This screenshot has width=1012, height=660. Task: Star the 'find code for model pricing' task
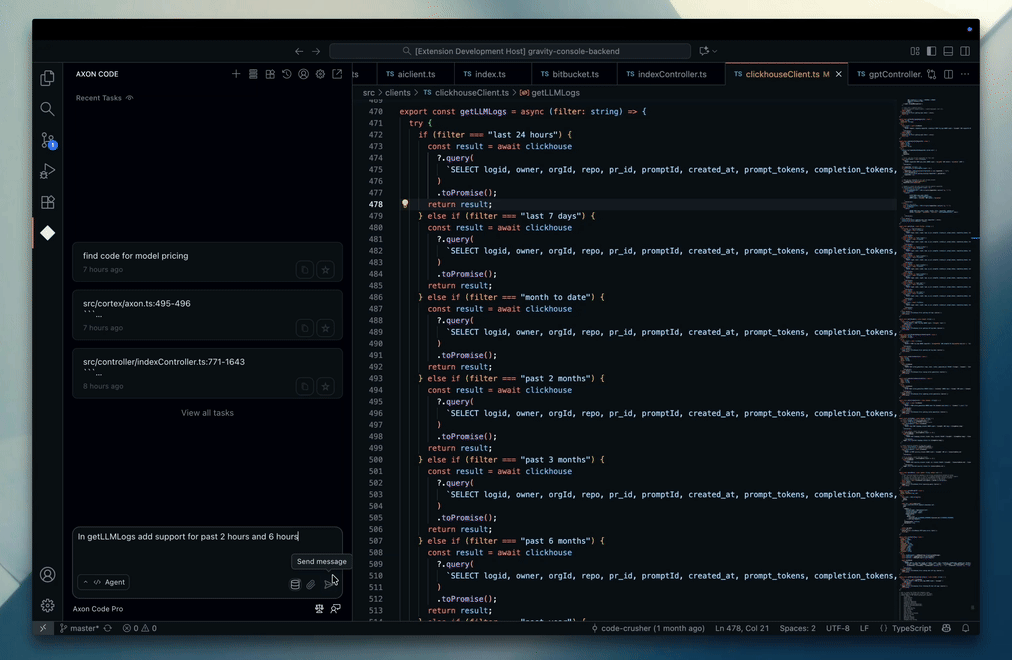click(x=325, y=270)
